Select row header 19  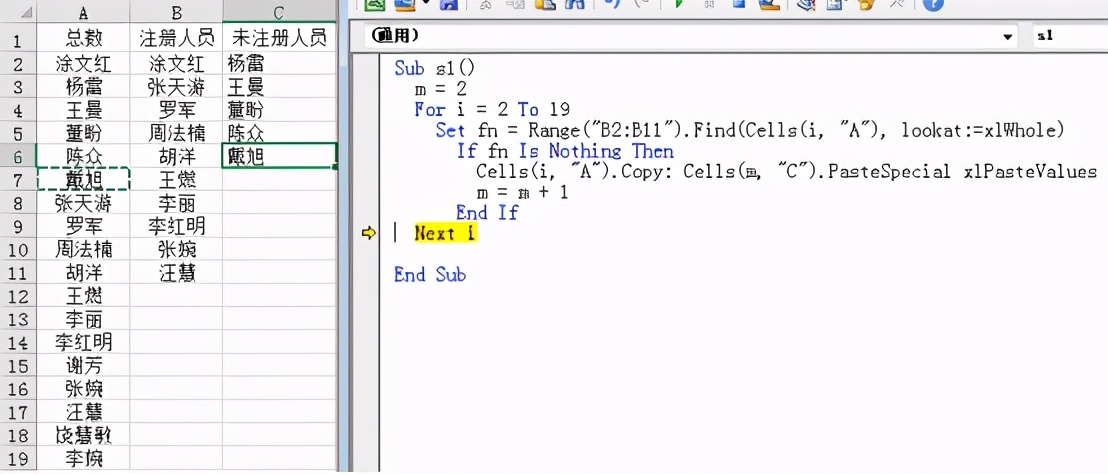[19, 458]
